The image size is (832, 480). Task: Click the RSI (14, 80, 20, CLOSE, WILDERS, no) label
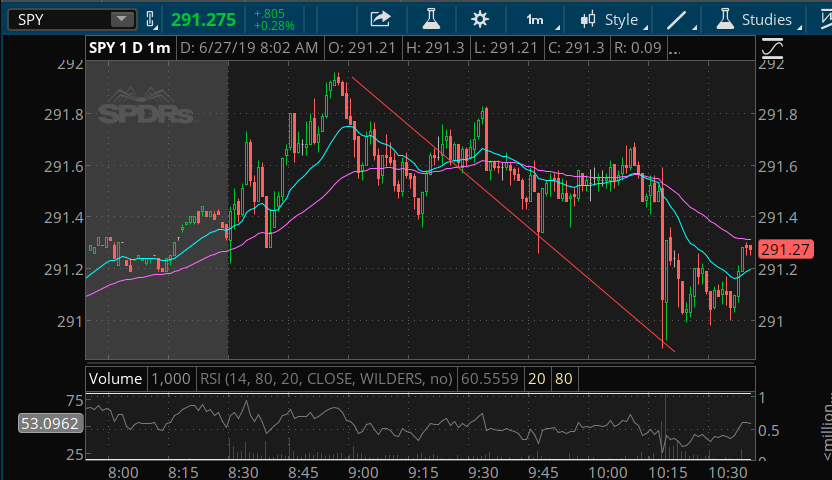click(326, 379)
